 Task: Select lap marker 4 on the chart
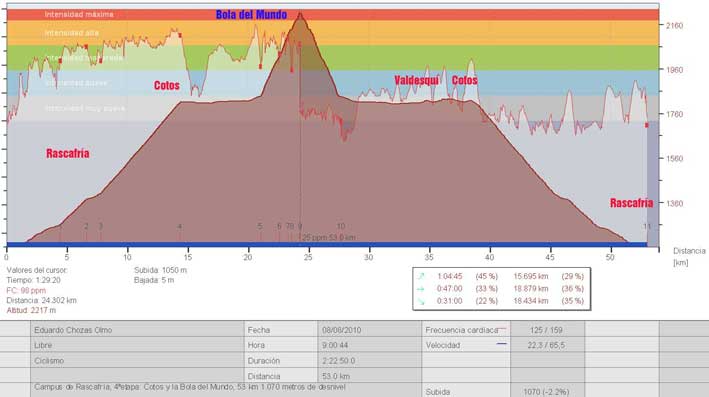[180, 227]
